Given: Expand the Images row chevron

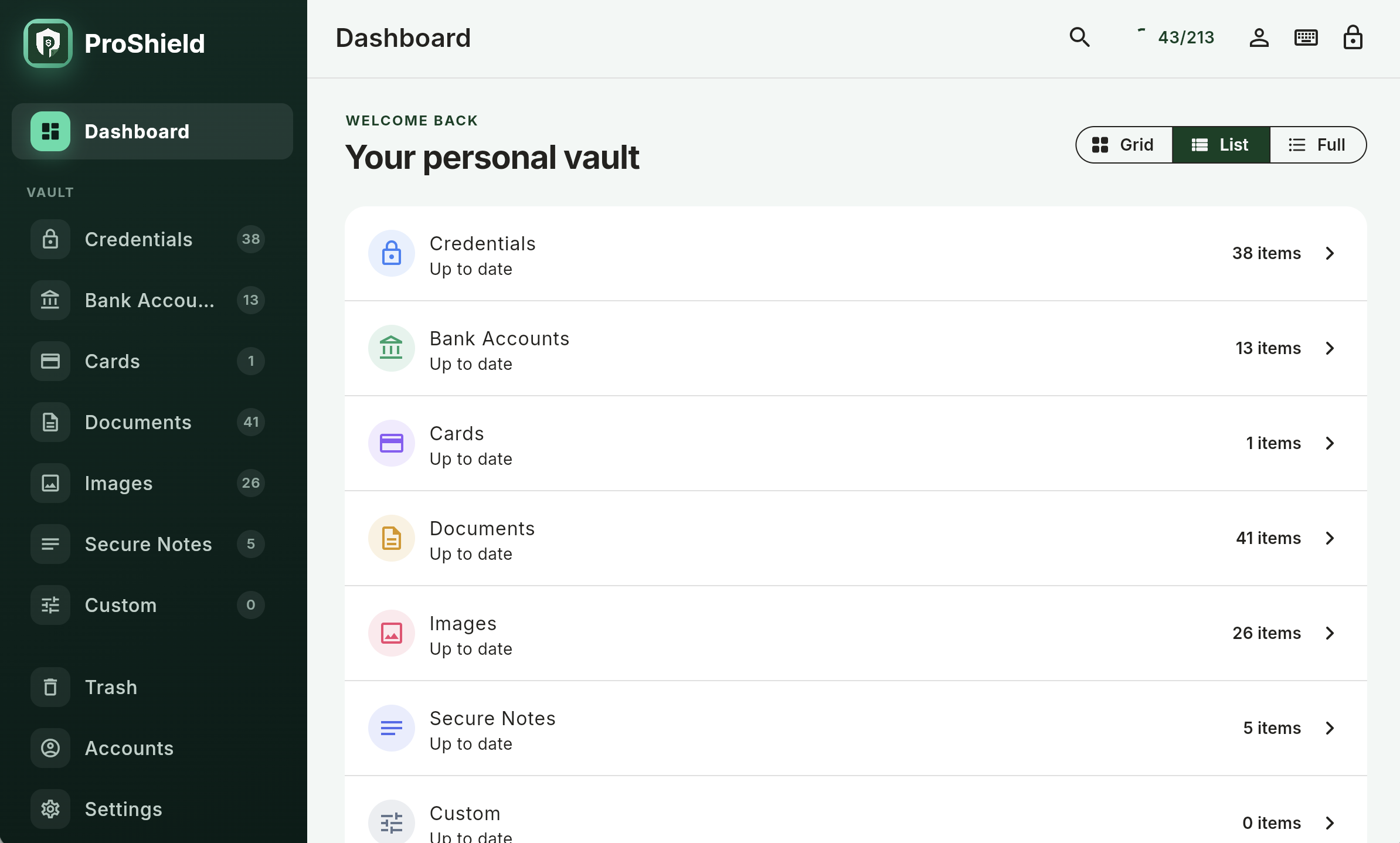Looking at the screenshot, I should point(1330,633).
